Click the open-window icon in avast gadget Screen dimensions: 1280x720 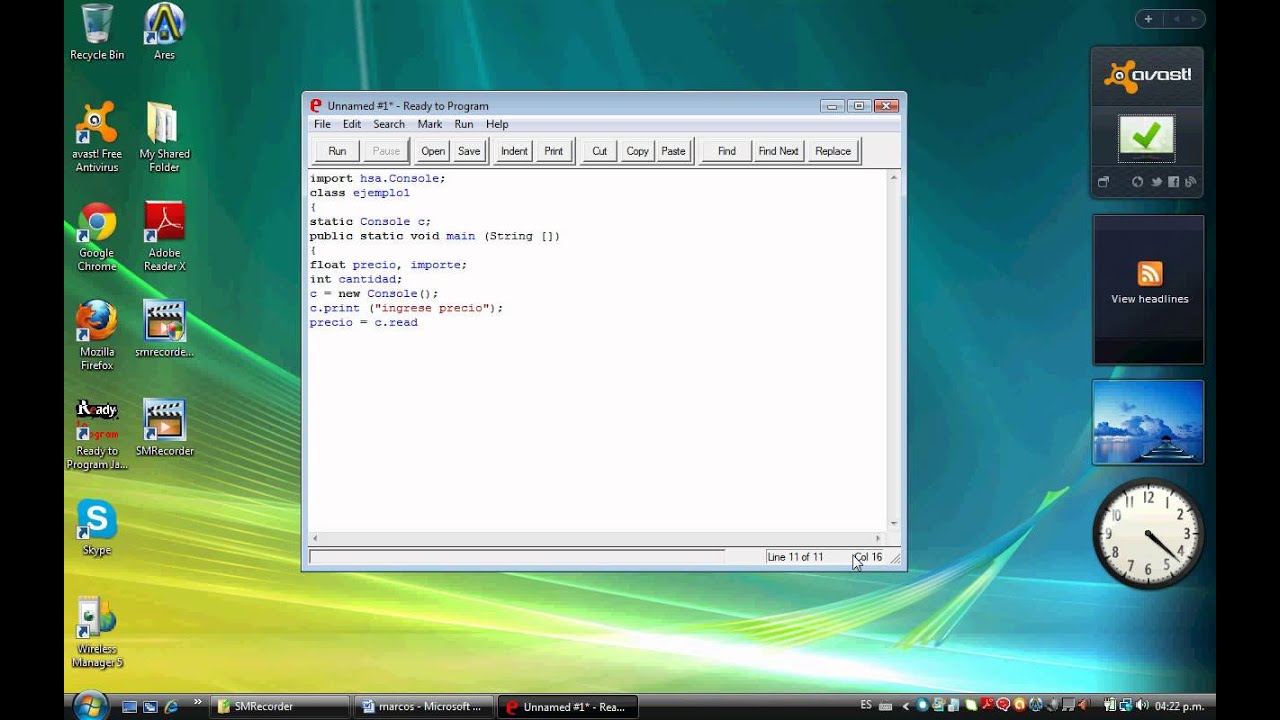click(1104, 182)
